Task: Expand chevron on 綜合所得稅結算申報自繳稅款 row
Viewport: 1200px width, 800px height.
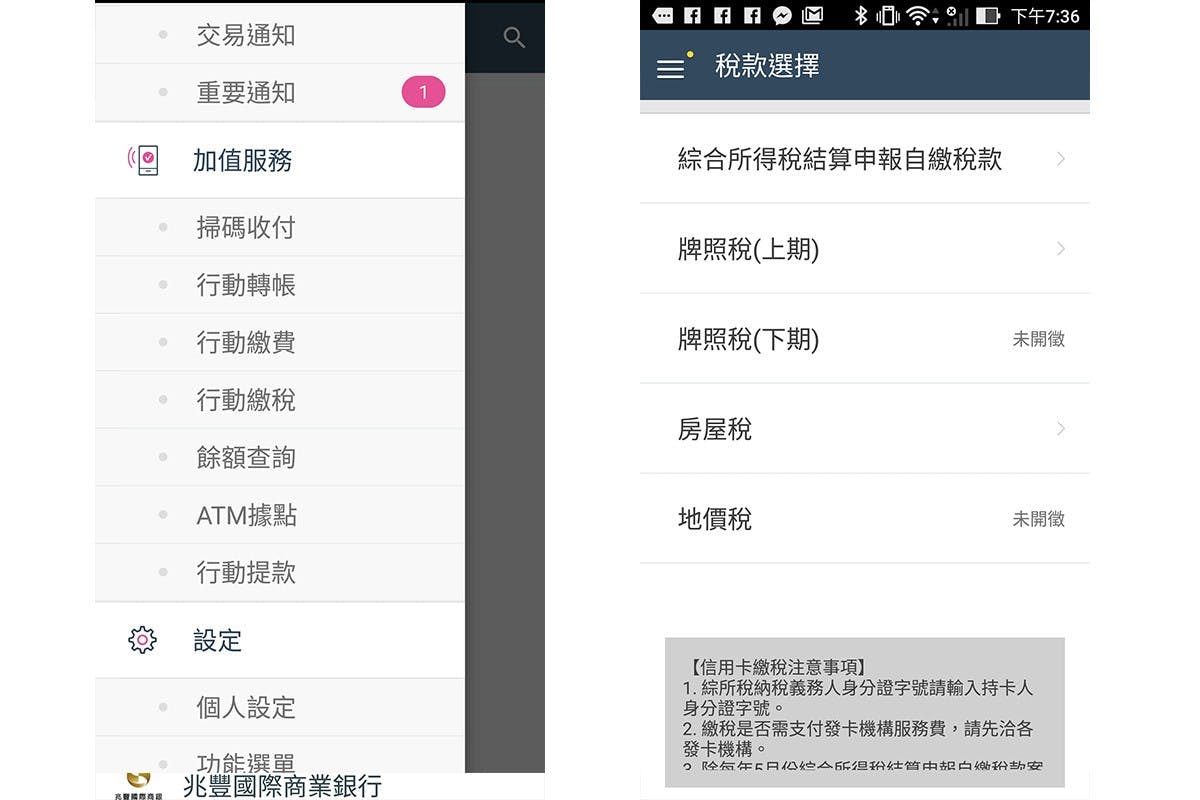Action: click(1060, 159)
